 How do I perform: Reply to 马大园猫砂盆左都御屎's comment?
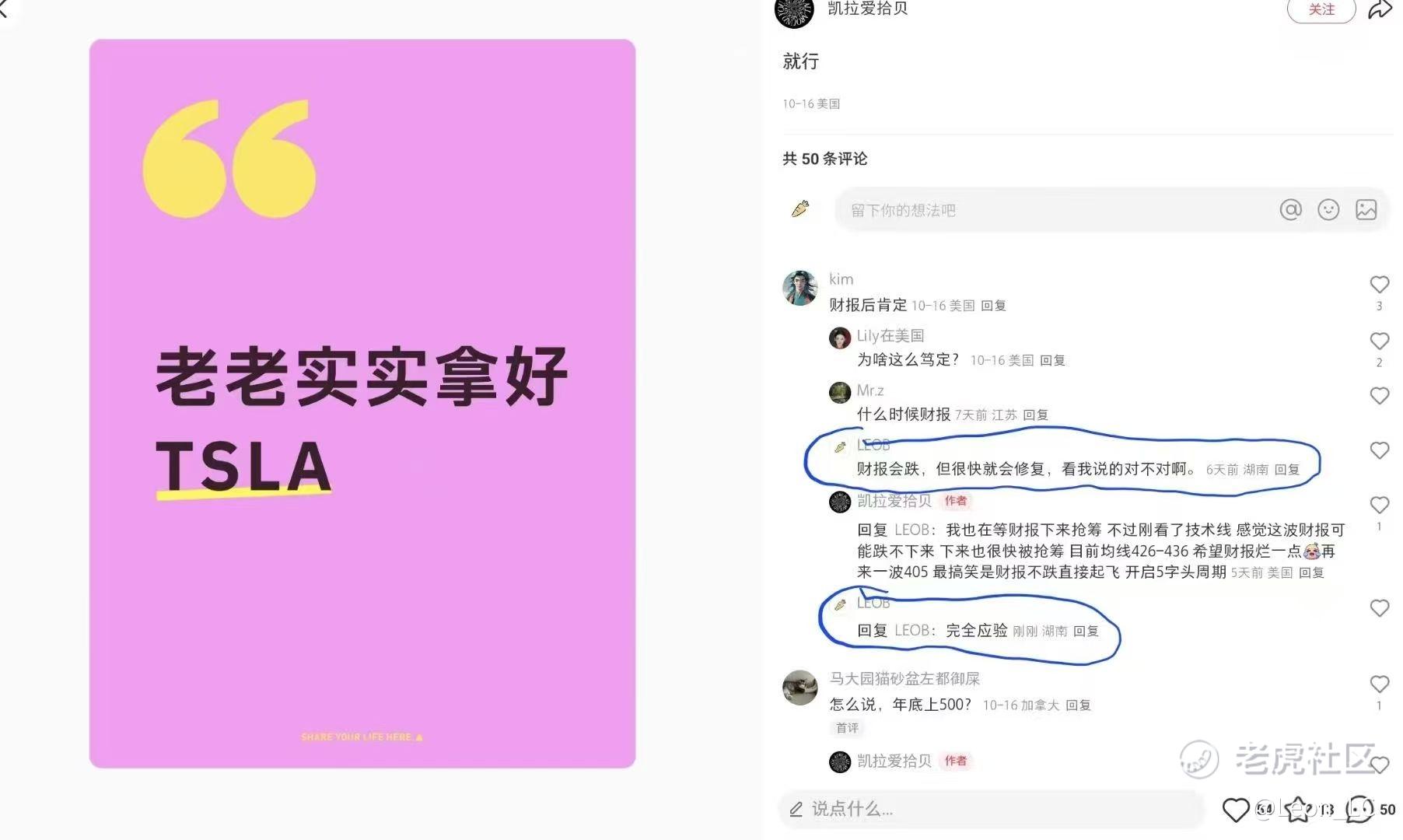[1078, 705]
